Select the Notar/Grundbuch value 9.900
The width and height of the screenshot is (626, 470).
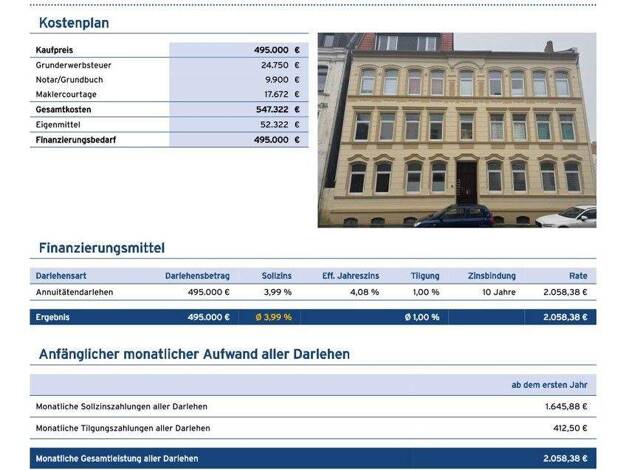[x=277, y=79]
